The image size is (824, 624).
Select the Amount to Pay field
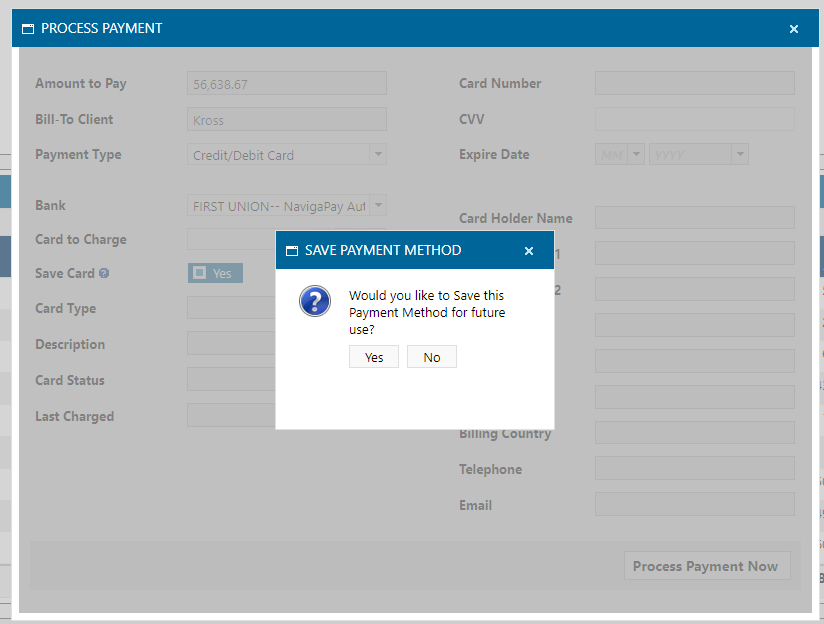[286, 84]
